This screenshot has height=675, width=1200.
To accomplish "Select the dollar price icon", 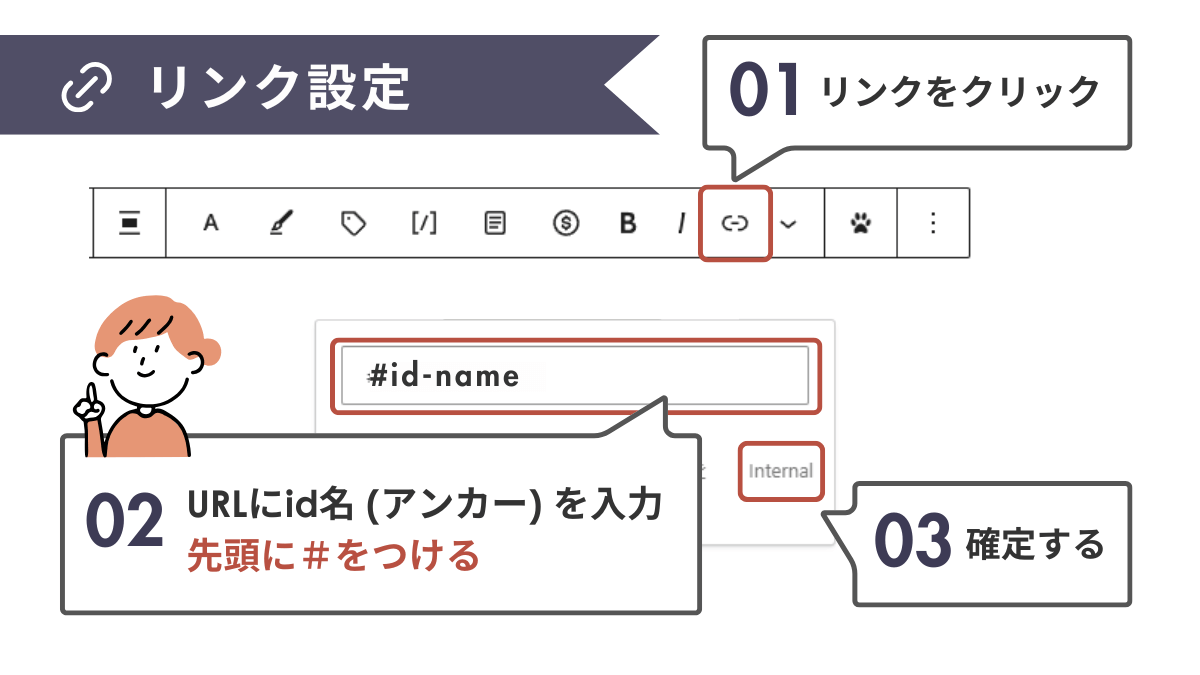I will tap(565, 224).
